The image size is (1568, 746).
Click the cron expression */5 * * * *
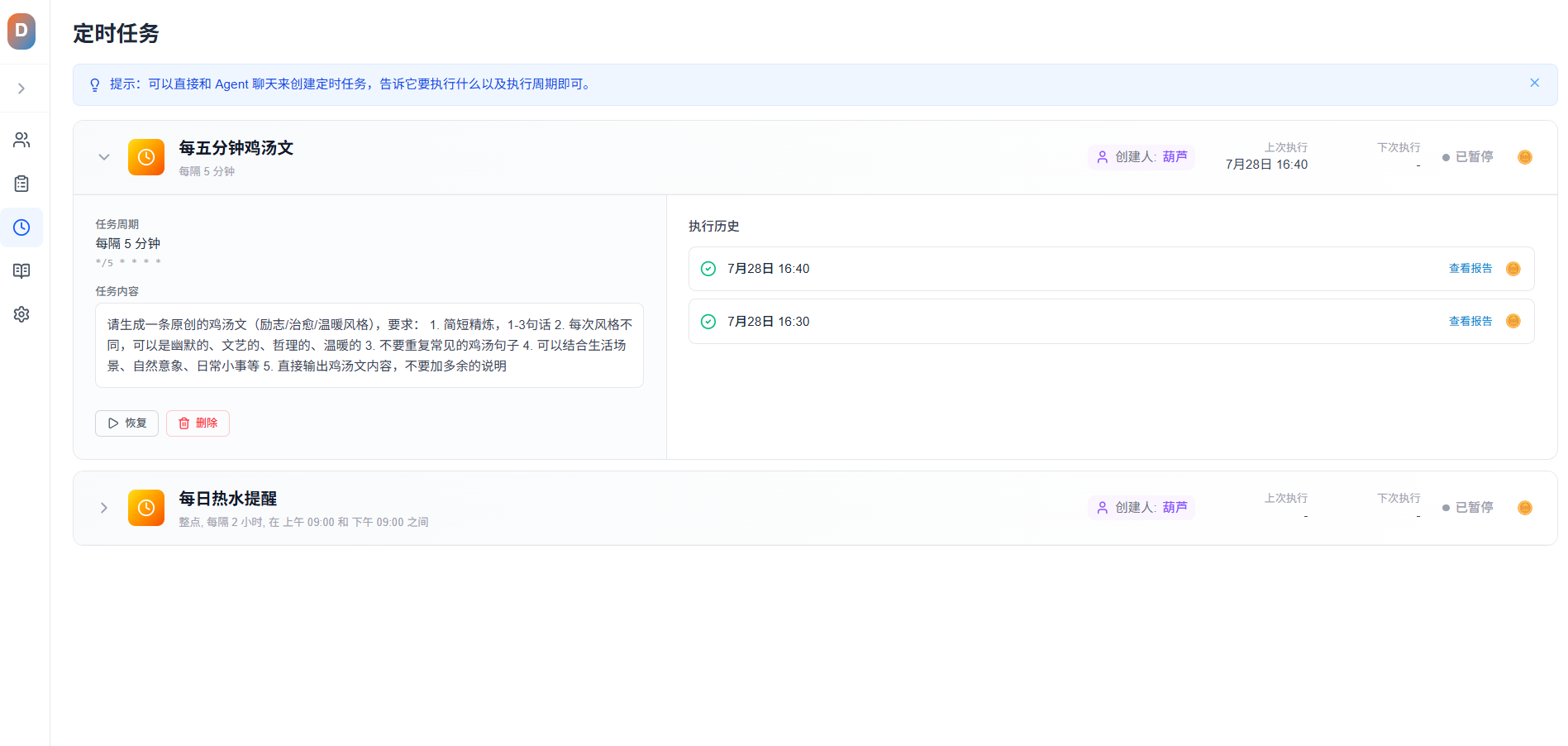128,263
